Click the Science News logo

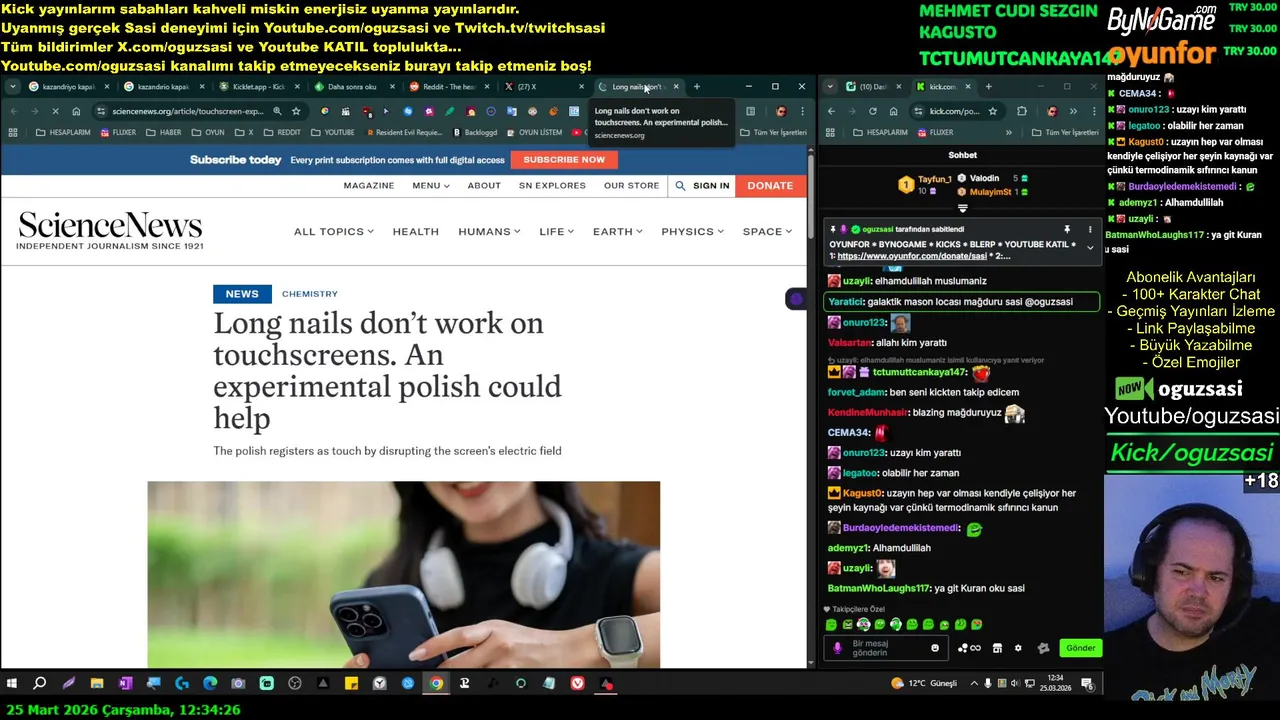pos(110,230)
